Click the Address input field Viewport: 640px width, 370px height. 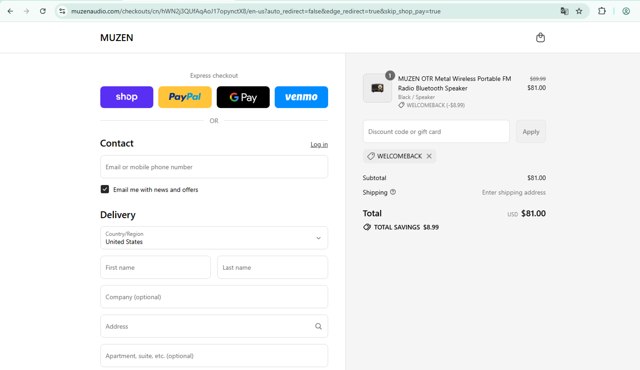[214, 326]
